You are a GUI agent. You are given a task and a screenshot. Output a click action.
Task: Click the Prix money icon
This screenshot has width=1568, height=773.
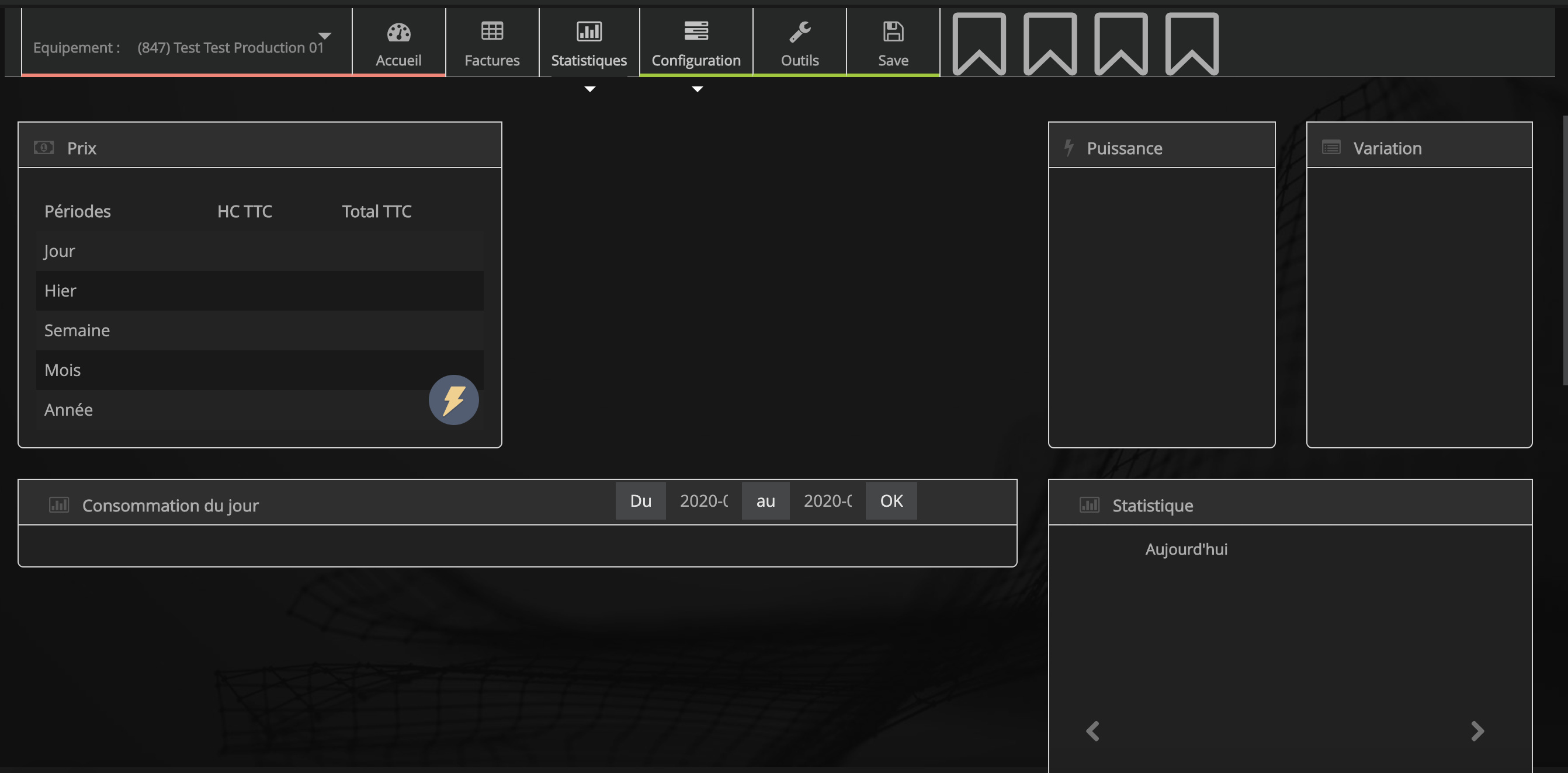pos(44,148)
